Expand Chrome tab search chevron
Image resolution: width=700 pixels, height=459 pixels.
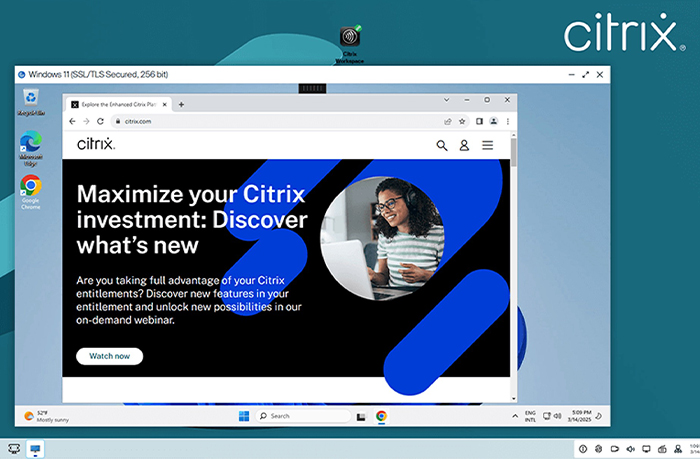pos(446,100)
